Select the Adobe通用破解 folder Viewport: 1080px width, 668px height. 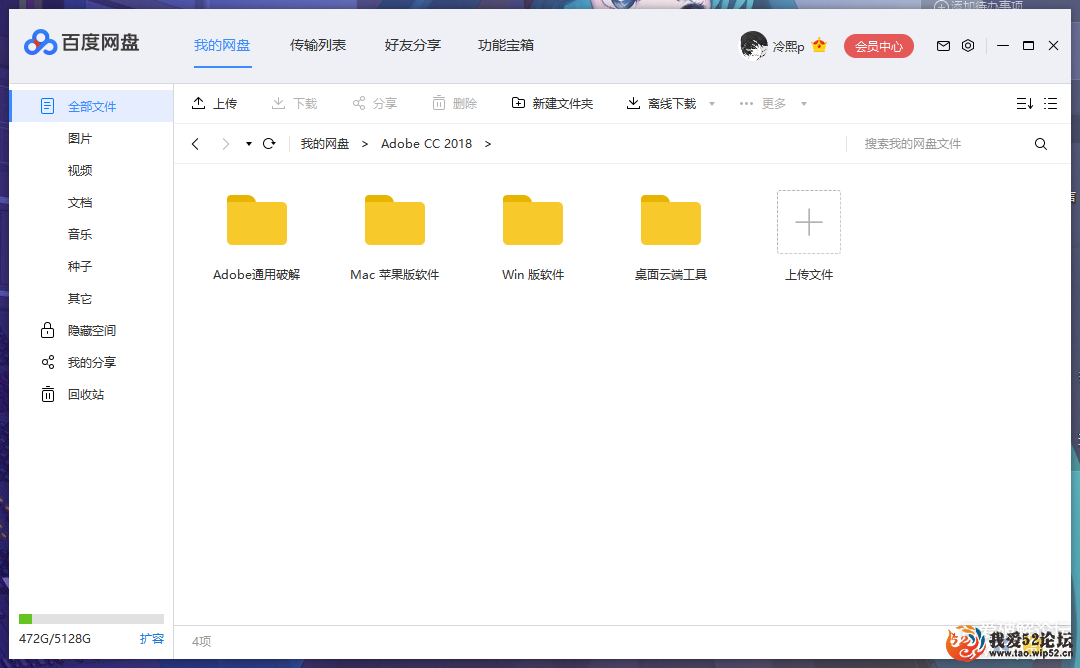pos(257,236)
